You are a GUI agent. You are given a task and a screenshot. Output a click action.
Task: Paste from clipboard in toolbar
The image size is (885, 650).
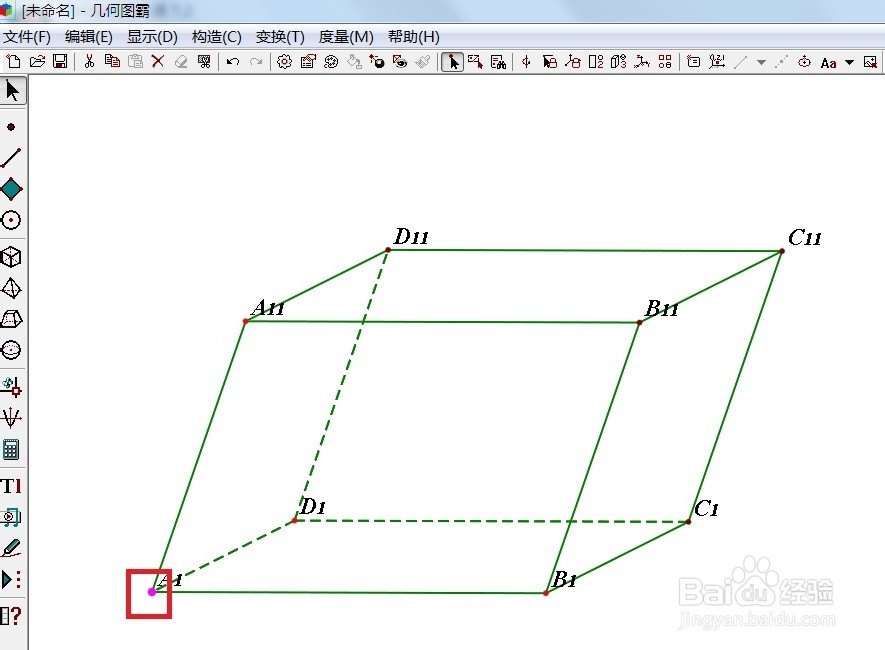pyautogui.click(x=135, y=61)
